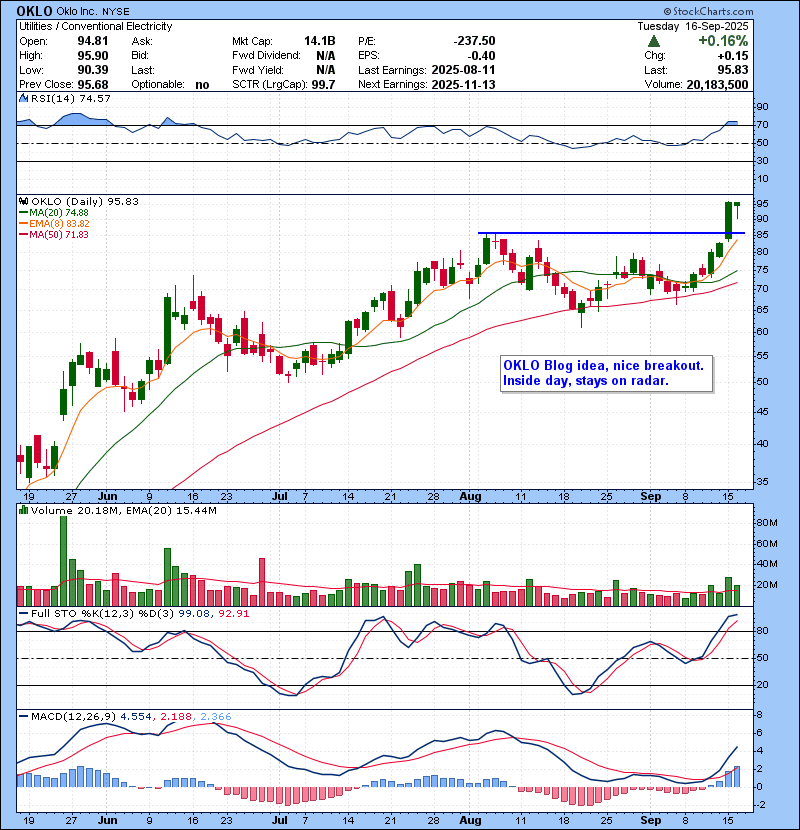This screenshot has width=800, height=830.
Task: Click the blue horizontal resistance line near 85
Action: coord(611,233)
